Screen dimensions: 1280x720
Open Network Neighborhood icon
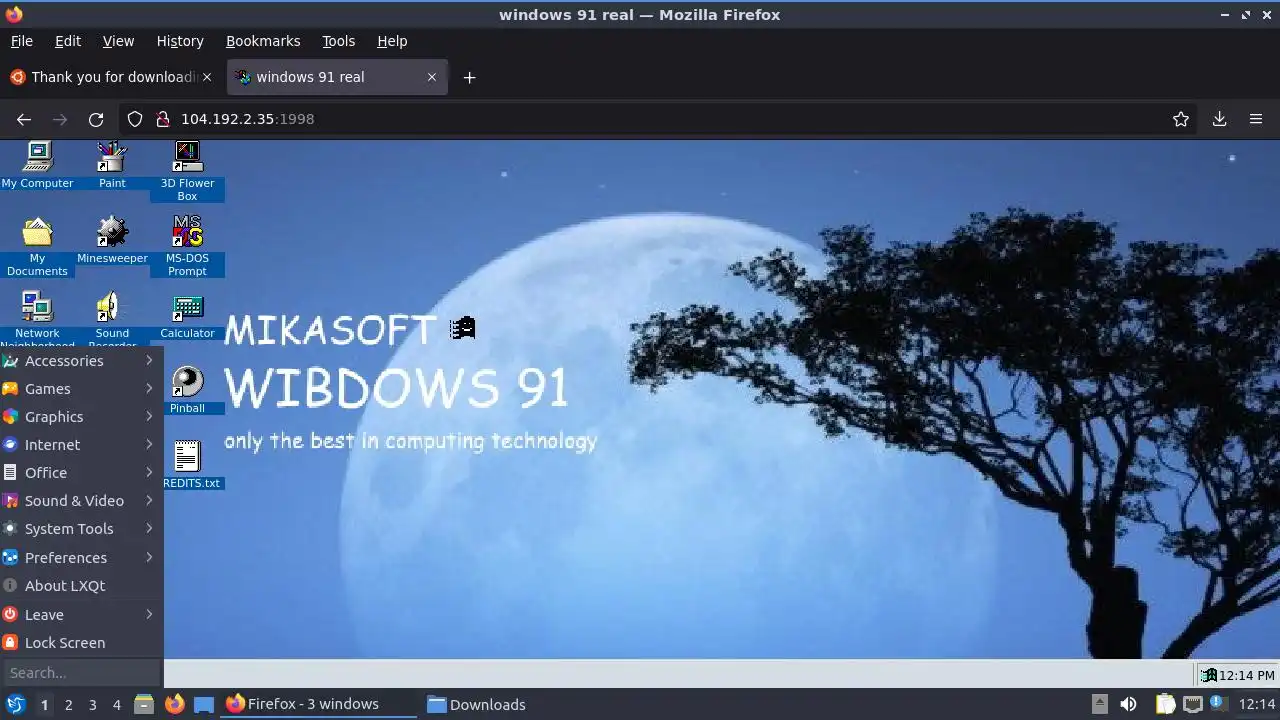(37, 318)
